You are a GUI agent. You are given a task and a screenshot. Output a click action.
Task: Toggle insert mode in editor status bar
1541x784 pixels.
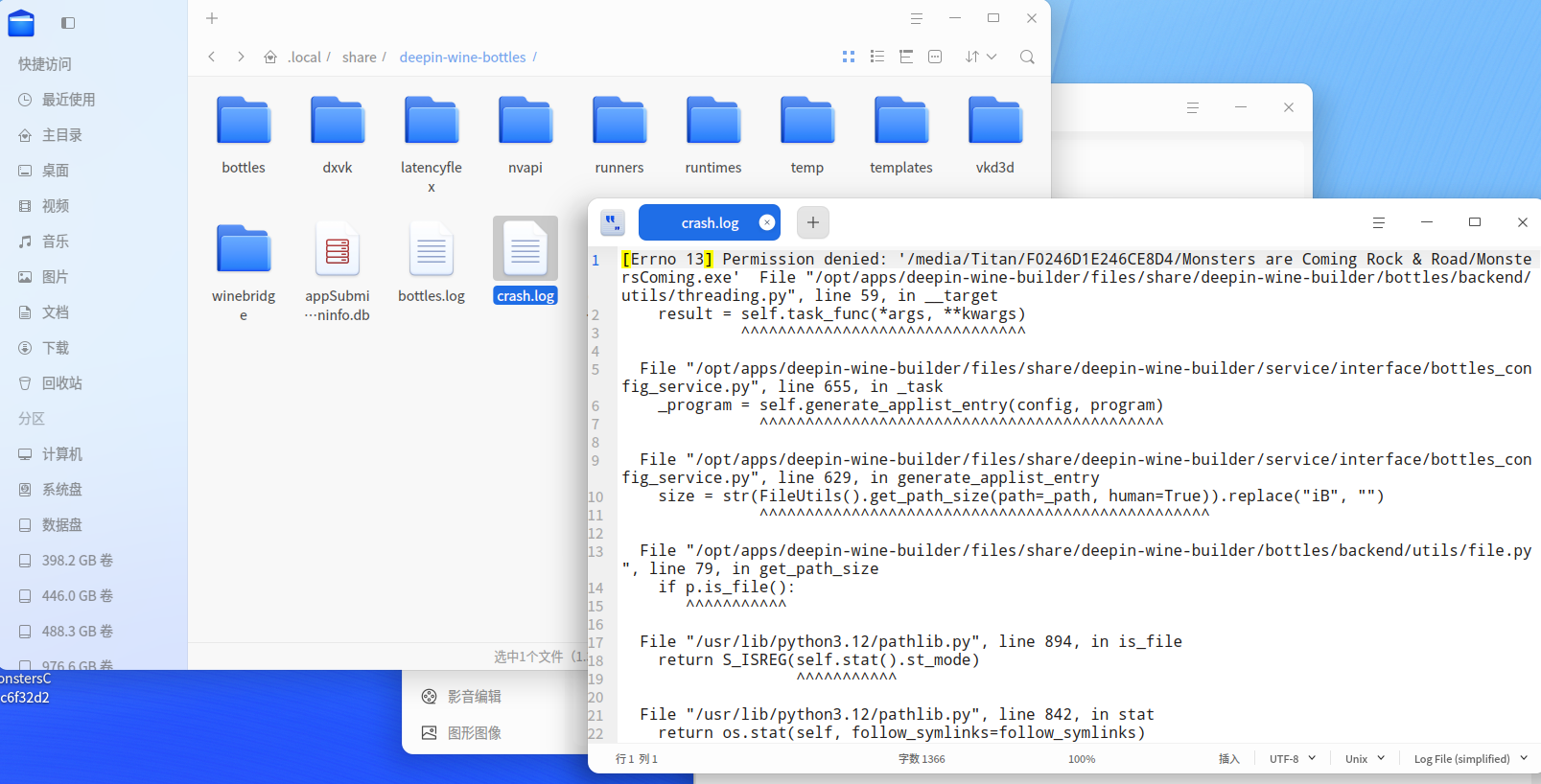[1228, 759]
